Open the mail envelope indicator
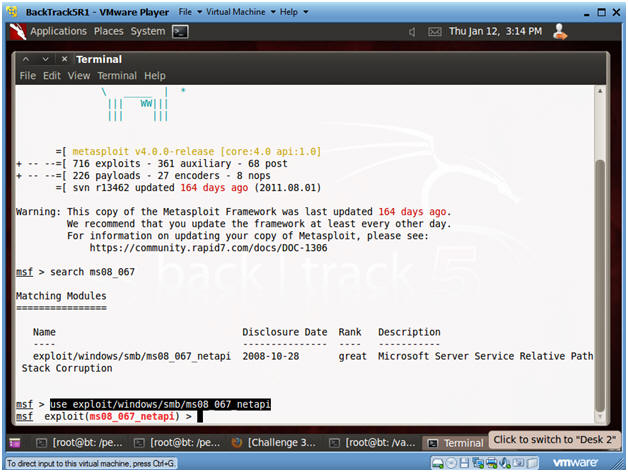This screenshot has height=472, width=628. point(435,32)
